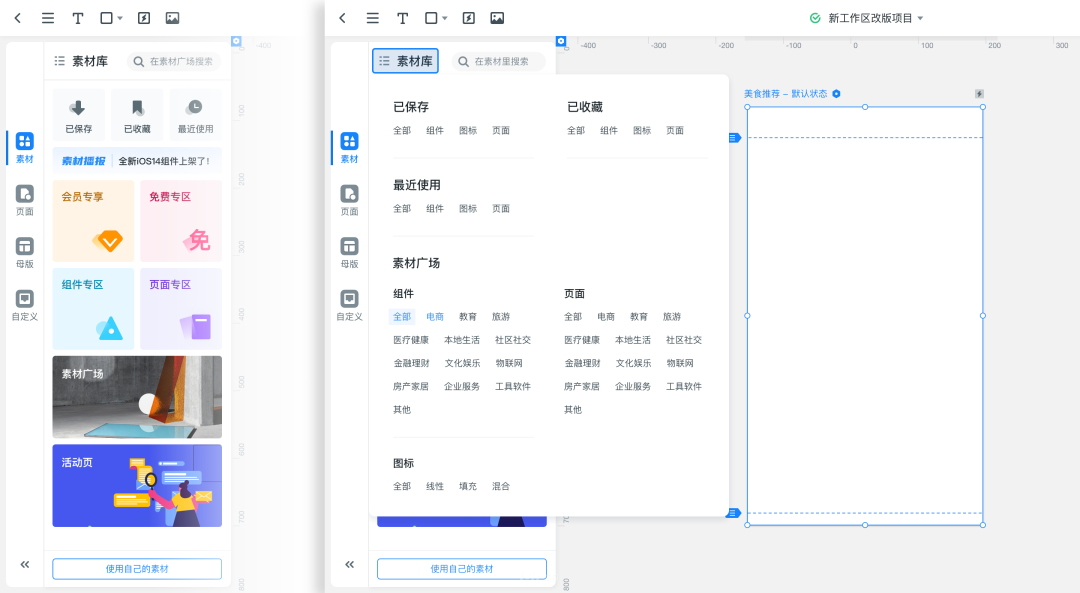The width and height of the screenshot is (1080, 593).
Task: Expand the 素材库 menu in the left window
Action: (x=81, y=61)
